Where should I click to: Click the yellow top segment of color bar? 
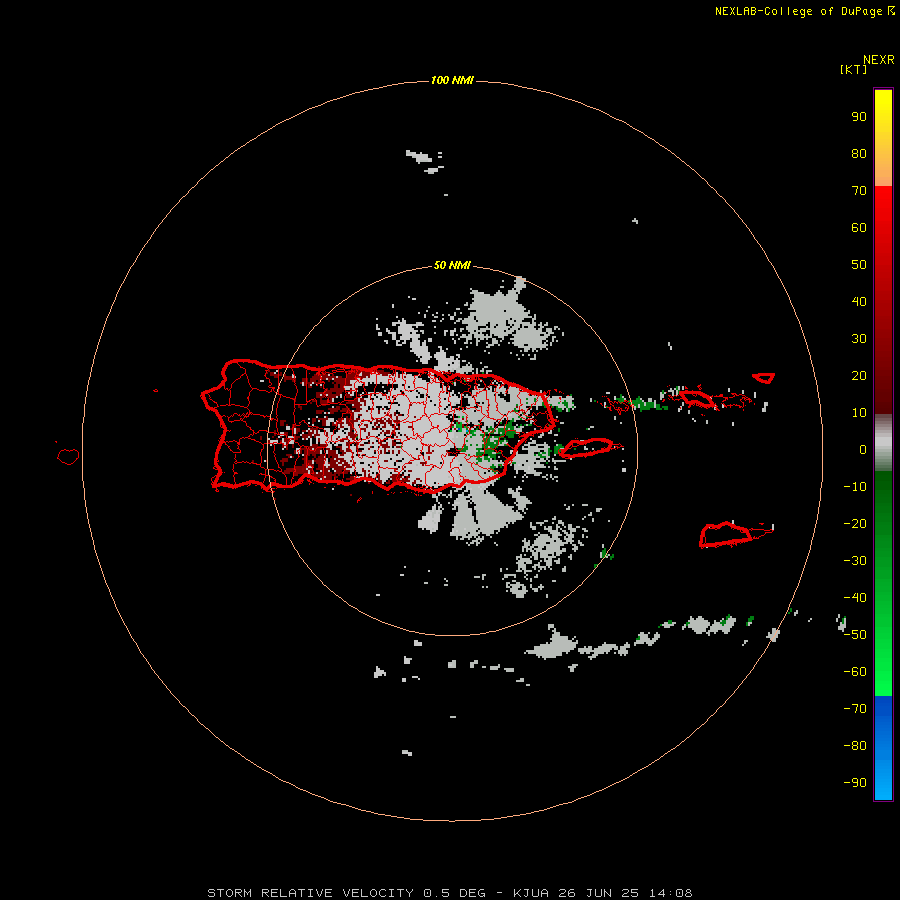(x=883, y=138)
